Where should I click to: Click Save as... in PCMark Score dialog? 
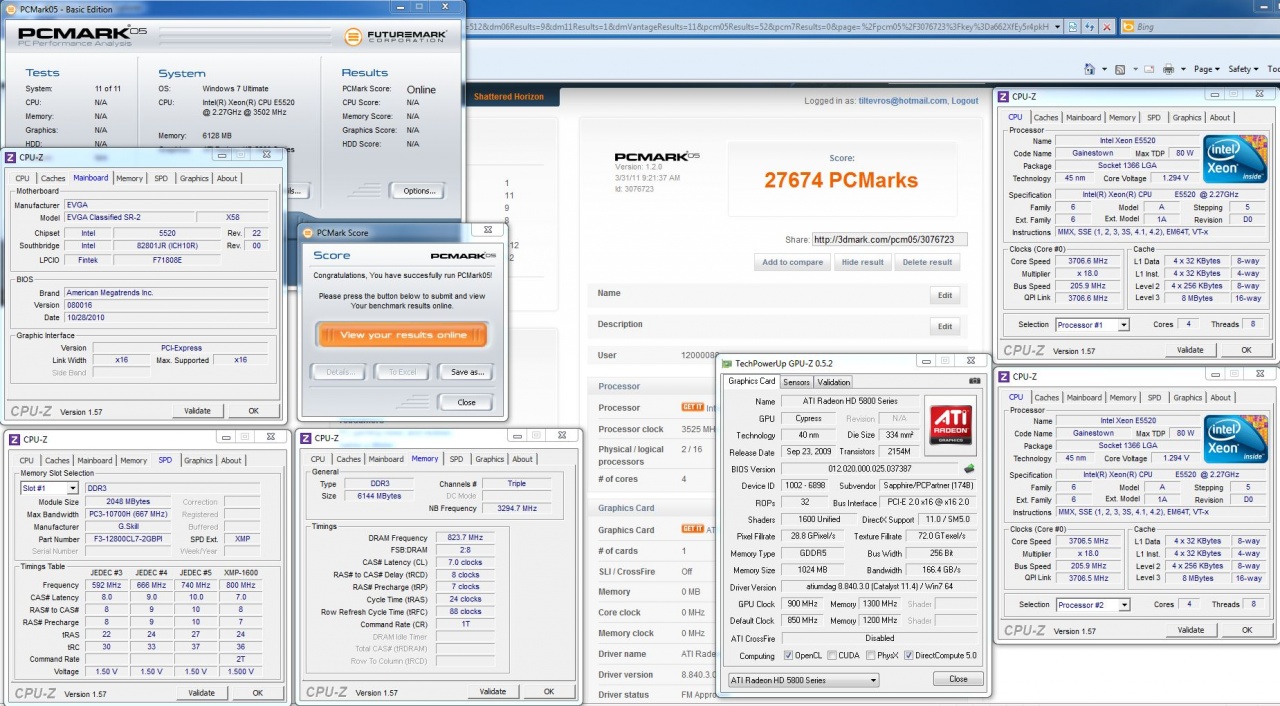[x=466, y=372]
